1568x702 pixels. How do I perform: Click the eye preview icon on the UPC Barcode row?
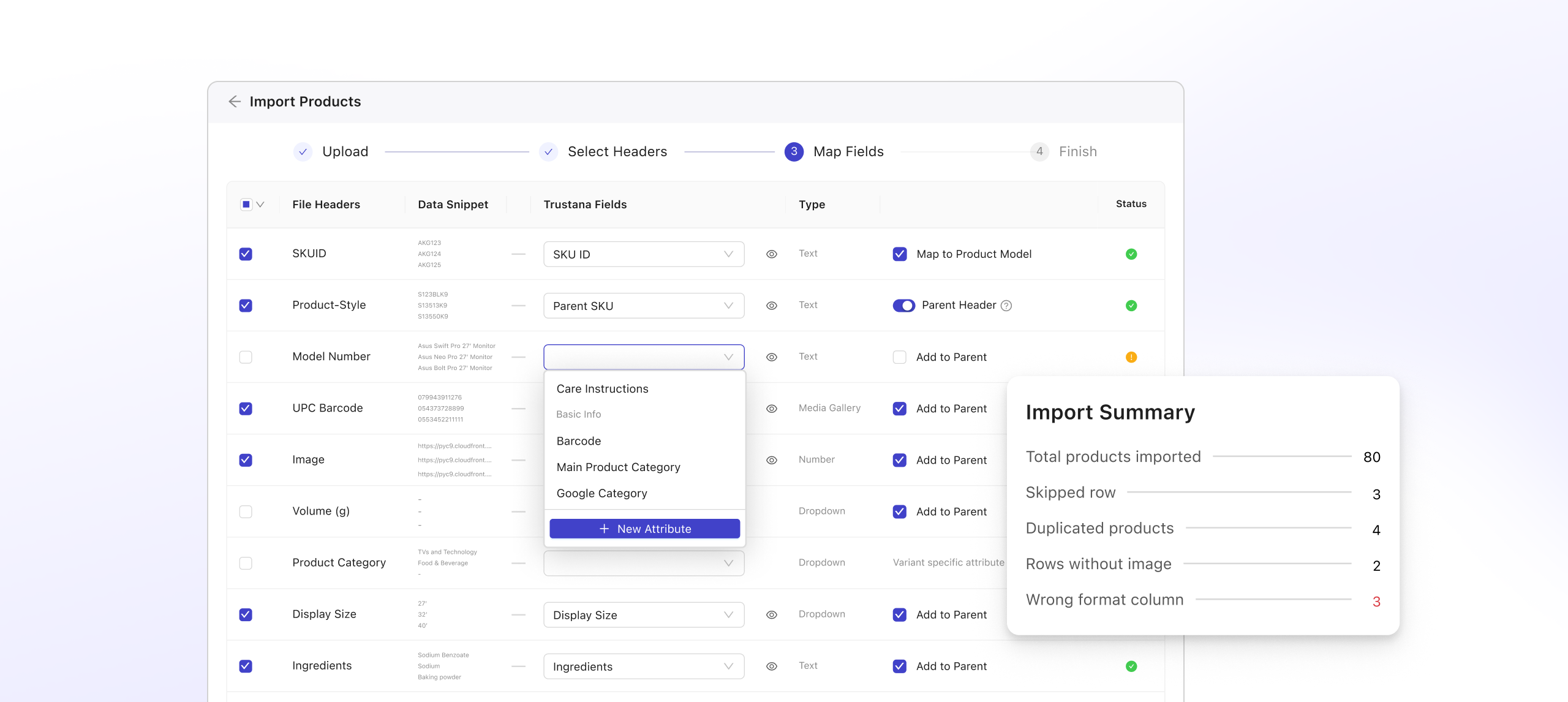[x=771, y=408]
